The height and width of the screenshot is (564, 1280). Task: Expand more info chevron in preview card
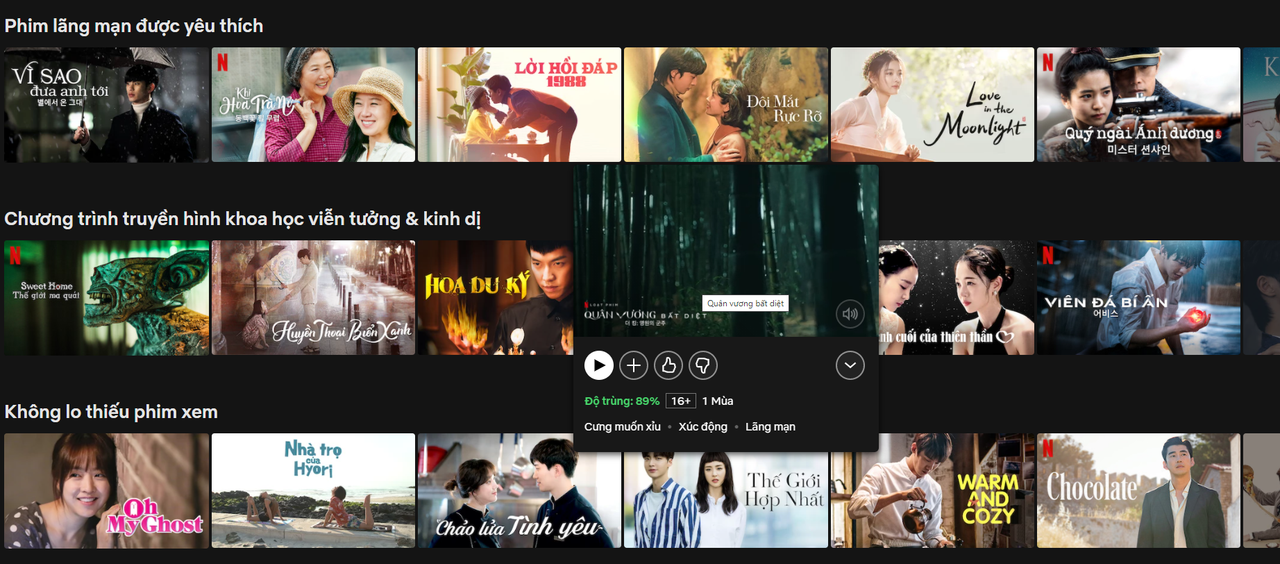(850, 365)
